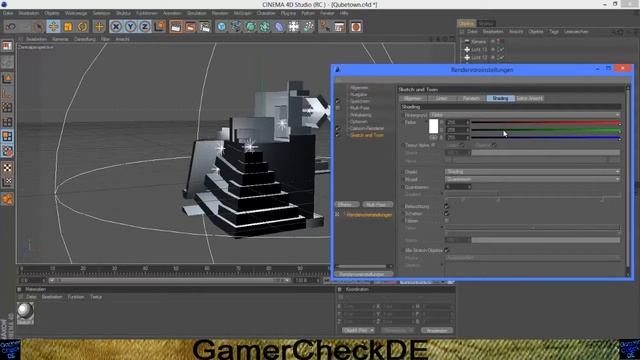Screen dimensions: 640x360
Task: Click the Undo arrow icon in toolbar
Action: 11,27
